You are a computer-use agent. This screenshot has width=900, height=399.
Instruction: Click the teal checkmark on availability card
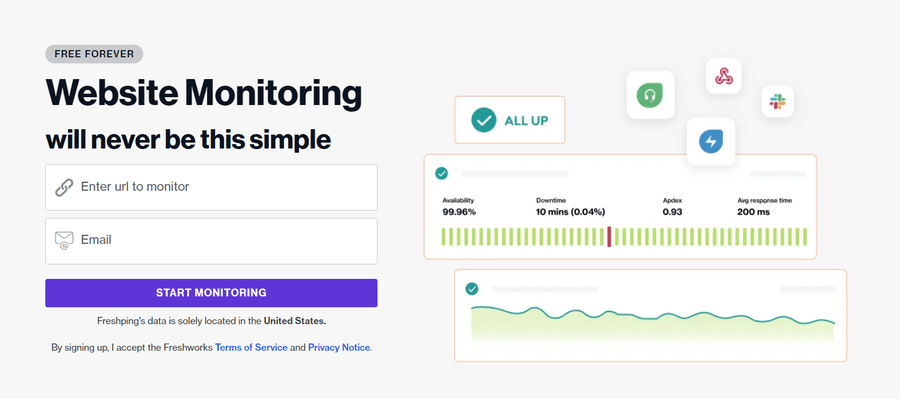click(x=441, y=173)
